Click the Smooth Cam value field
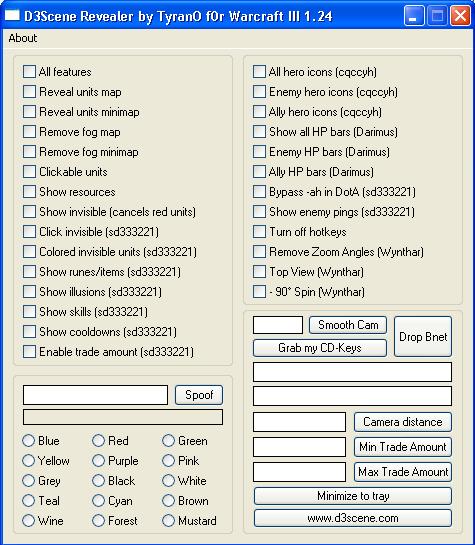Viewport: 475px width, 545px height. [278, 325]
